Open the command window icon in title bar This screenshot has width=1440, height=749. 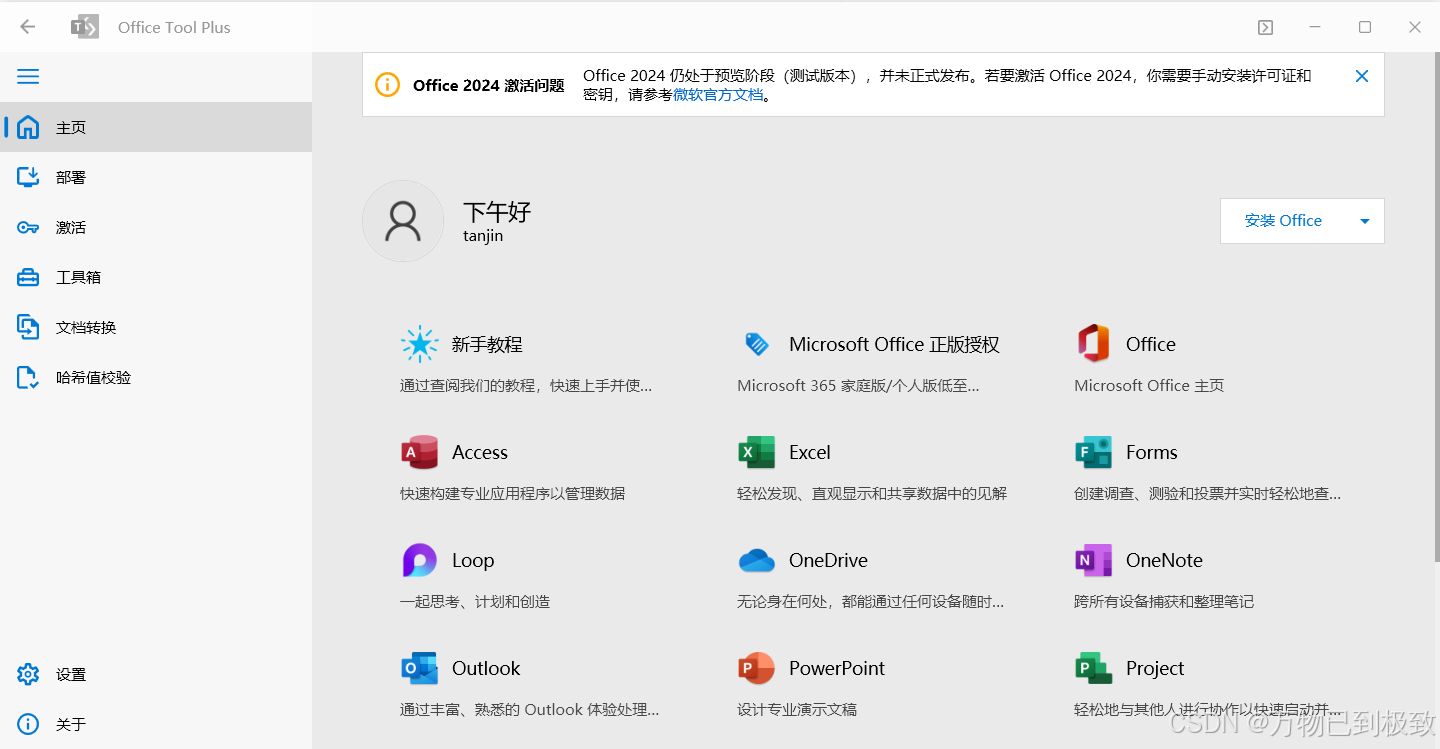click(1265, 27)
